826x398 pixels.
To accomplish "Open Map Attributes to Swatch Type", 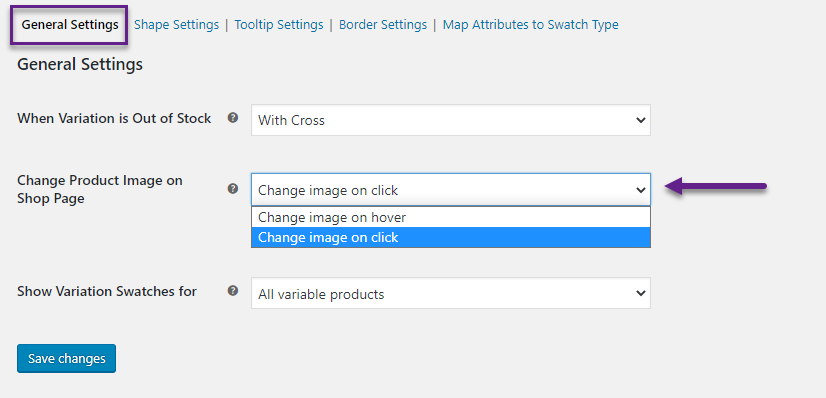I will [x=530, y=25].
